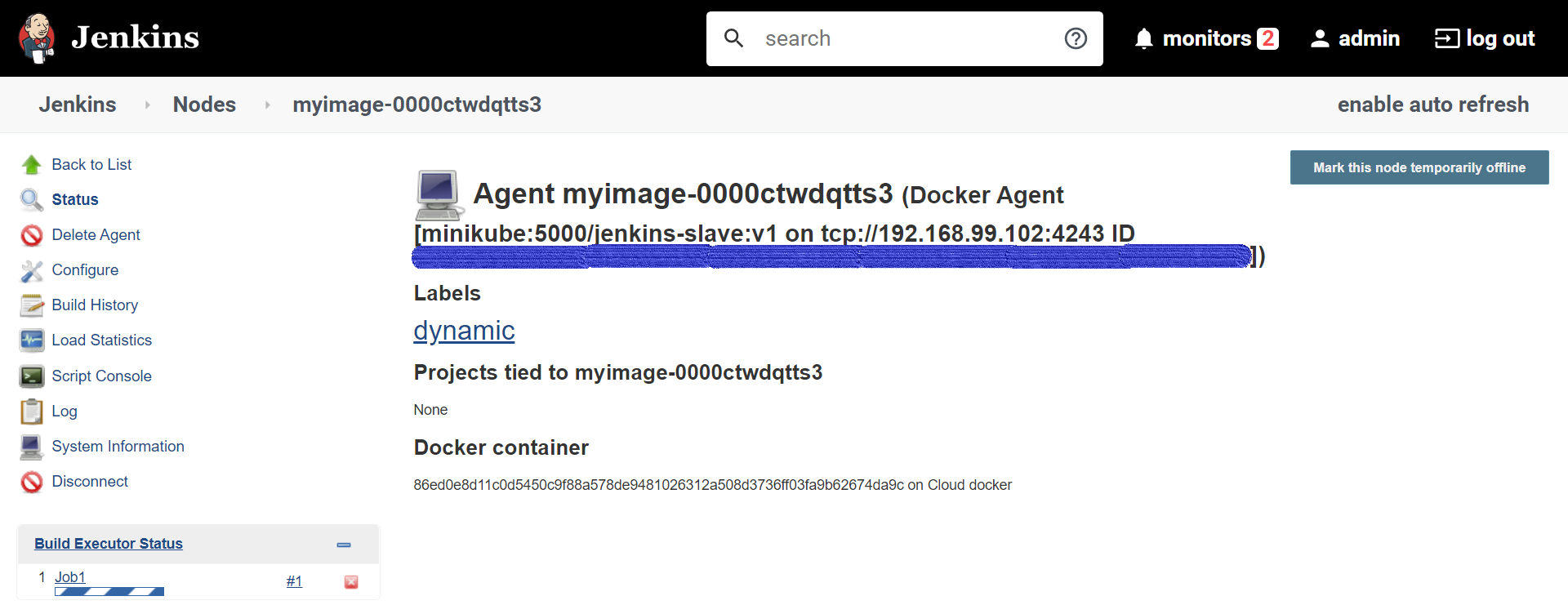Open the Status magnifier icon
The height and width of the screenshot is (614, 1568).
(32, 200)
